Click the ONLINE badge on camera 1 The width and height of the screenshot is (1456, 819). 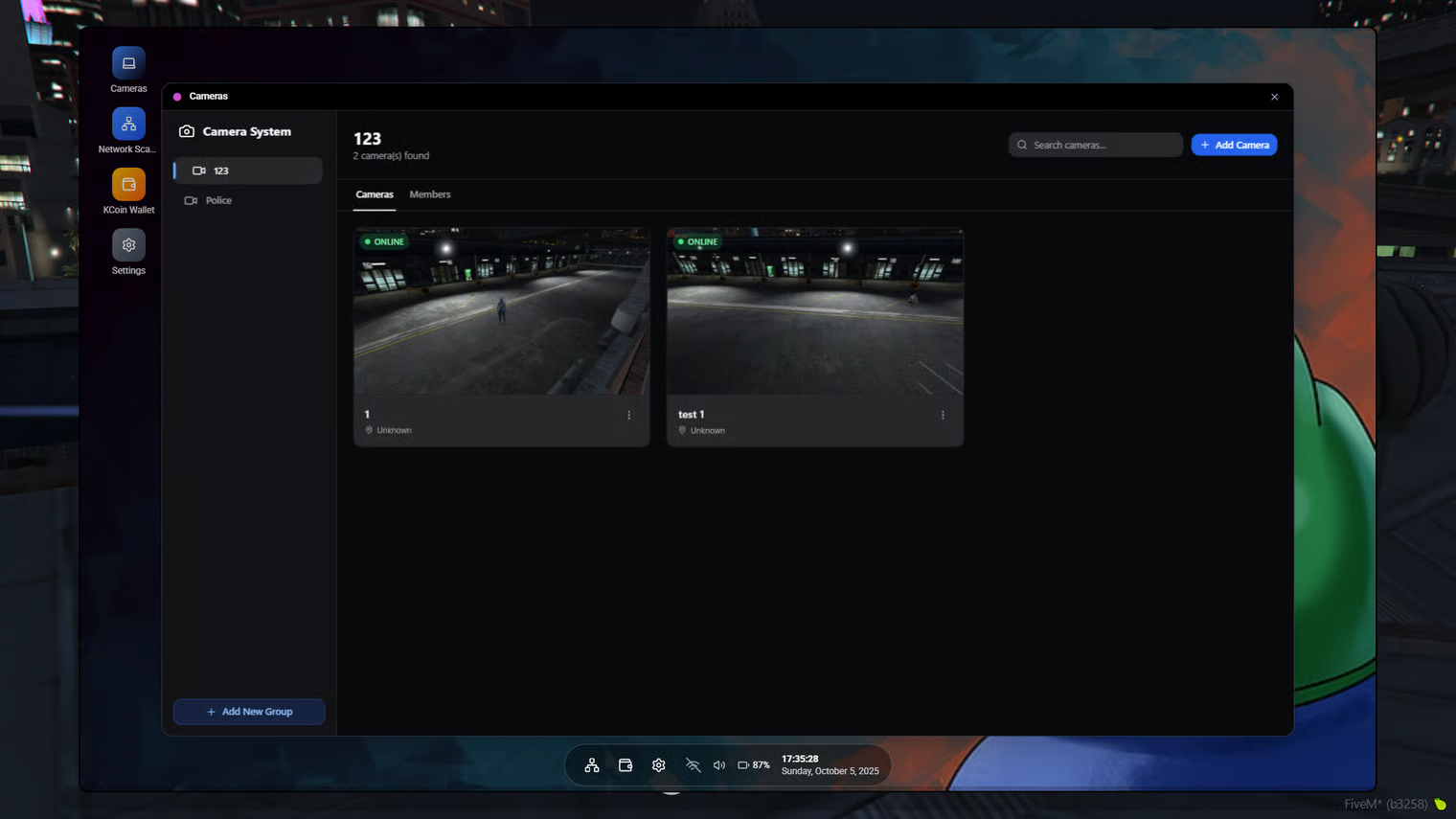[384, 241]
